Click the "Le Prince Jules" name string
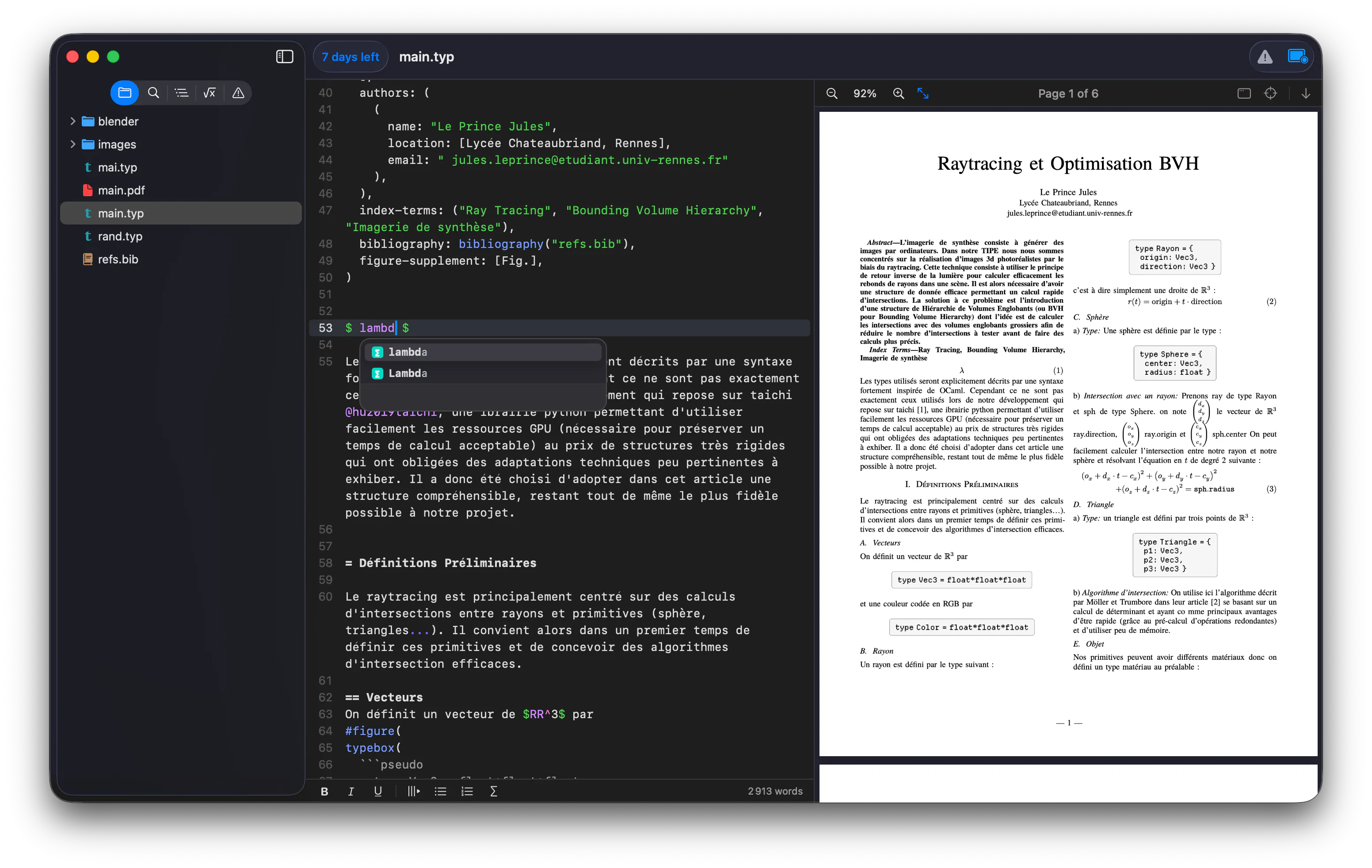Viewport: 1372px width, 868px height. tap(491, 126)
